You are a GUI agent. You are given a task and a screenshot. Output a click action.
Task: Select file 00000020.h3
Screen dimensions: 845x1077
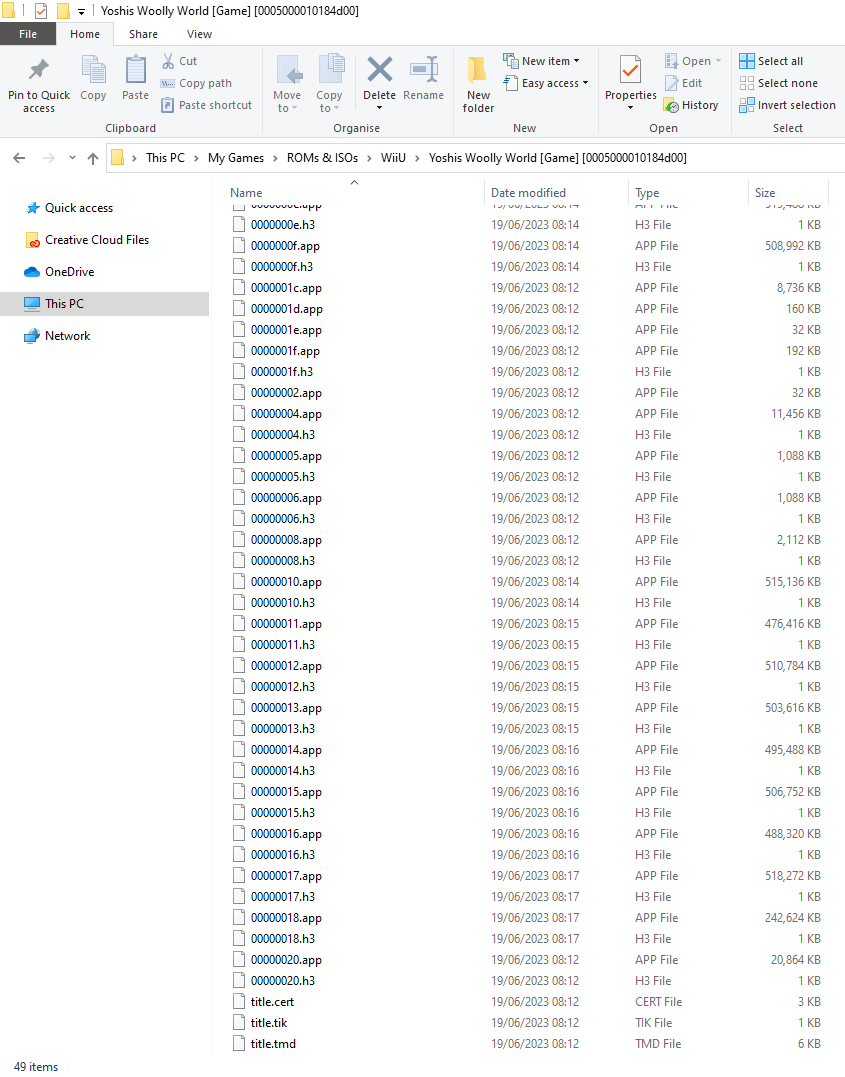282,981
